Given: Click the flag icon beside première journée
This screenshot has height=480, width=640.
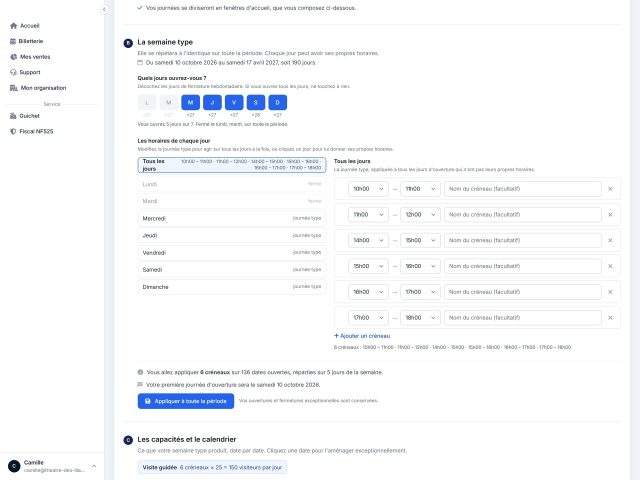Looking at the screenshot, I should pyautogui.click(x=140, y=384).
